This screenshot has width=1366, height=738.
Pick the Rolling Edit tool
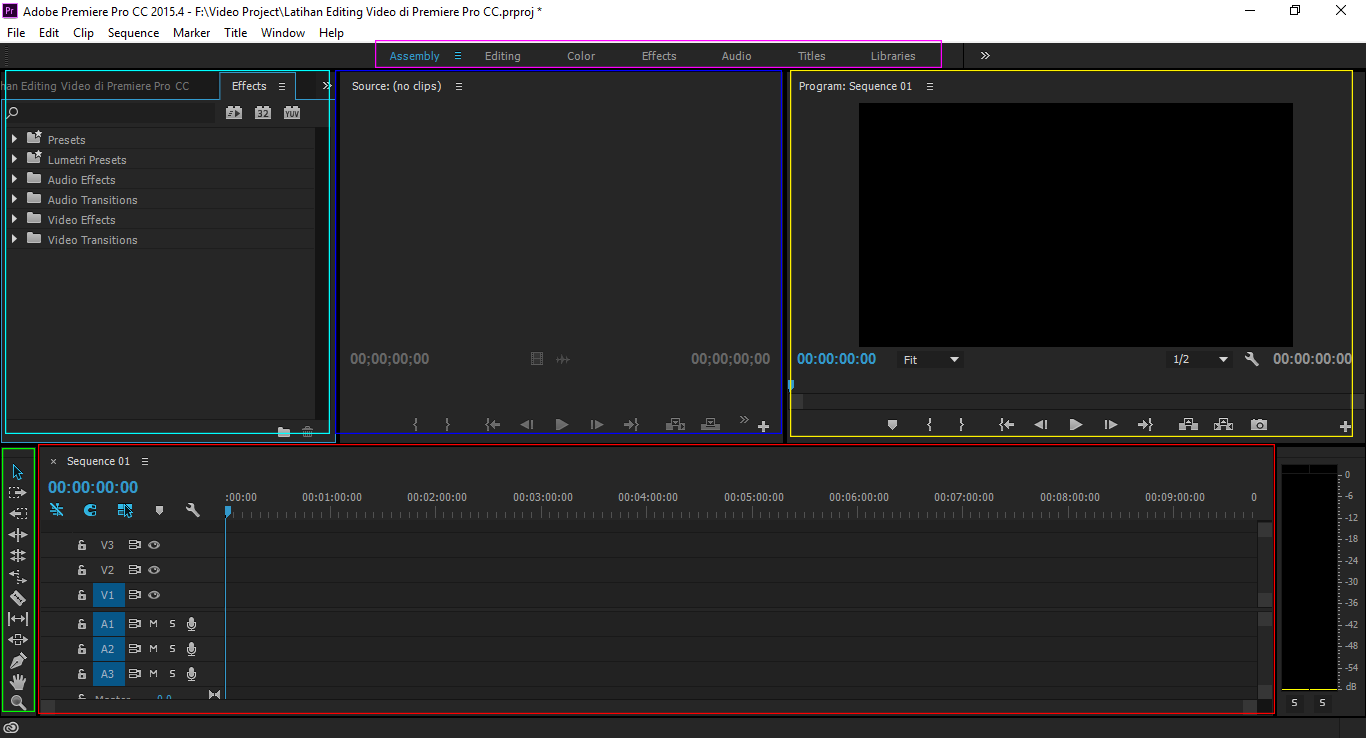tap(18, 555)
